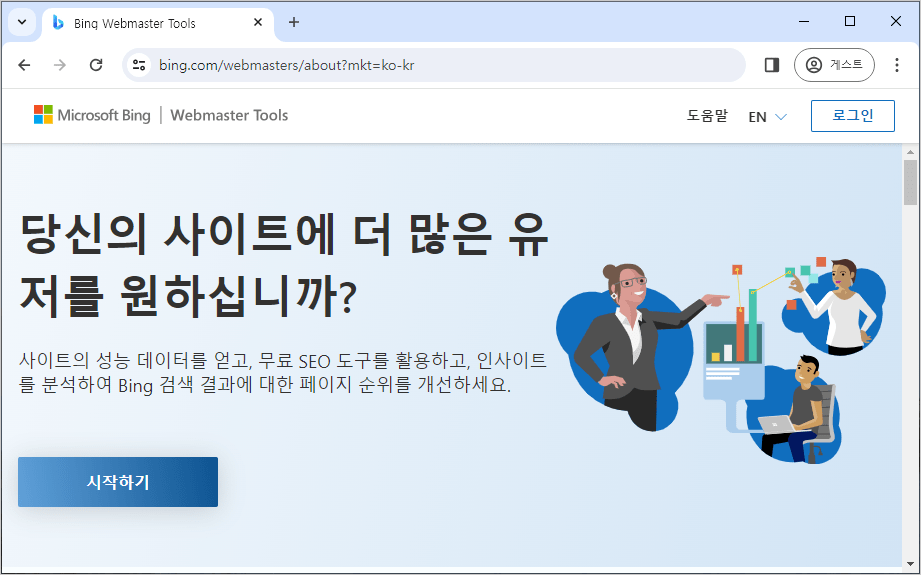The height and width of the screenshot is (575, 921).
Task: Open Chrome's three-dot menu
Action: click(x=896, y=65)
